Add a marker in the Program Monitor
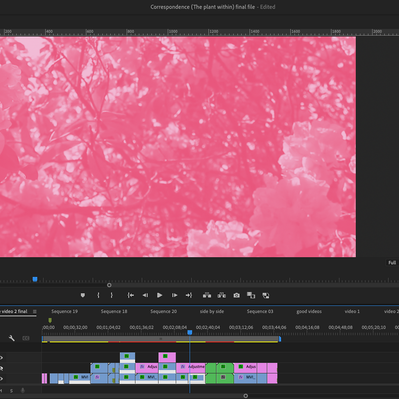This screenshot has width=399, height=399. click(83, 295)
